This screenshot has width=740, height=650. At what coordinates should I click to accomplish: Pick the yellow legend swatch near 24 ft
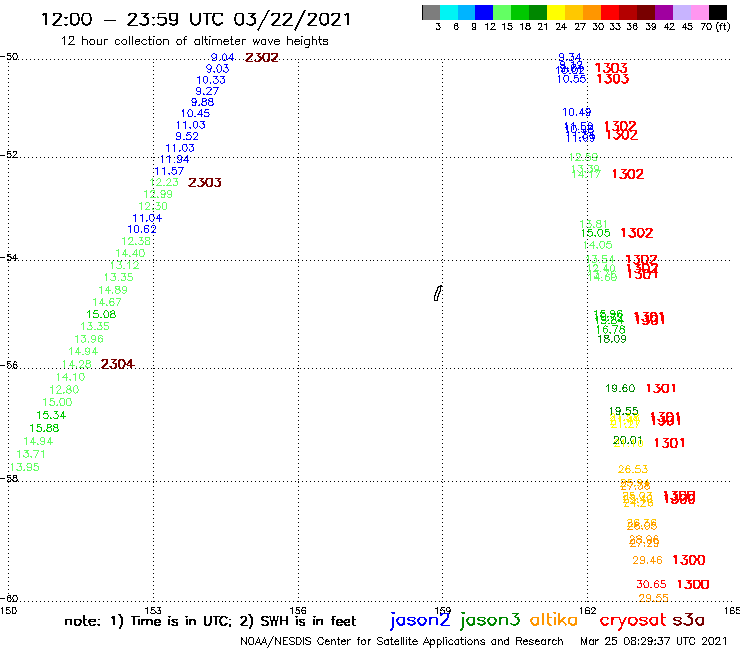(556, 12)
